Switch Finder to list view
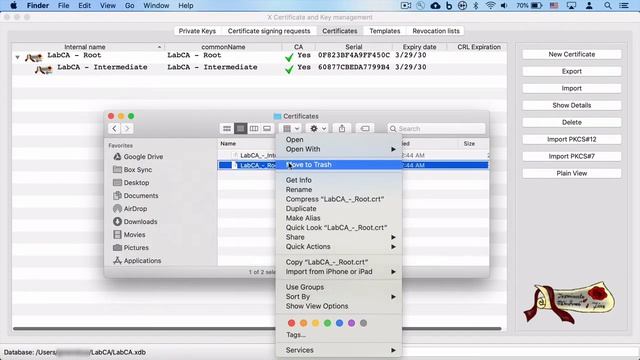The width and height of the screenshot is (640, 360). 240,129
